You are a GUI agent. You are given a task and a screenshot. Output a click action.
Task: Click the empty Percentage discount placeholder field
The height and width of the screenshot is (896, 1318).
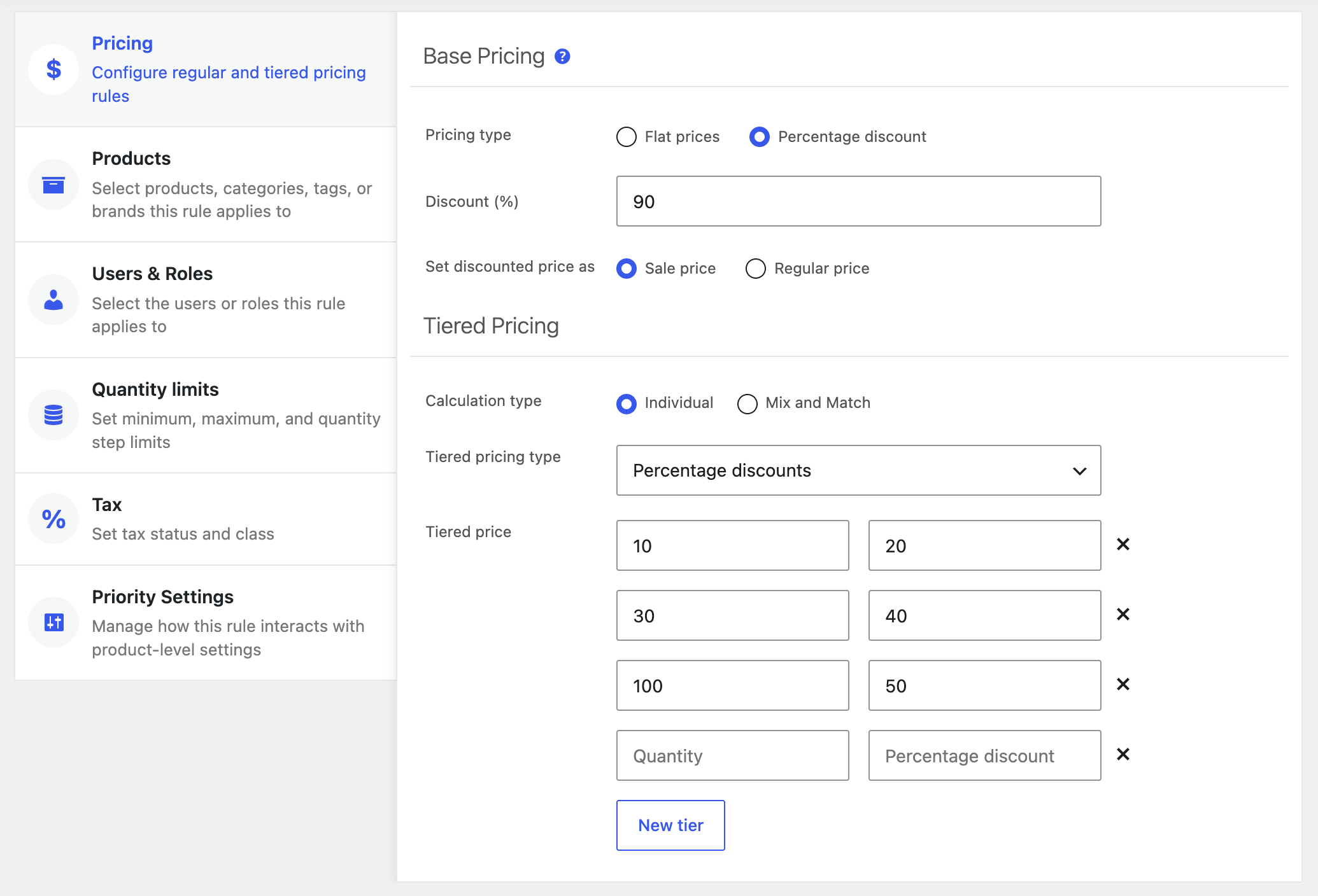pyautogui.click(x=984, y=755)
